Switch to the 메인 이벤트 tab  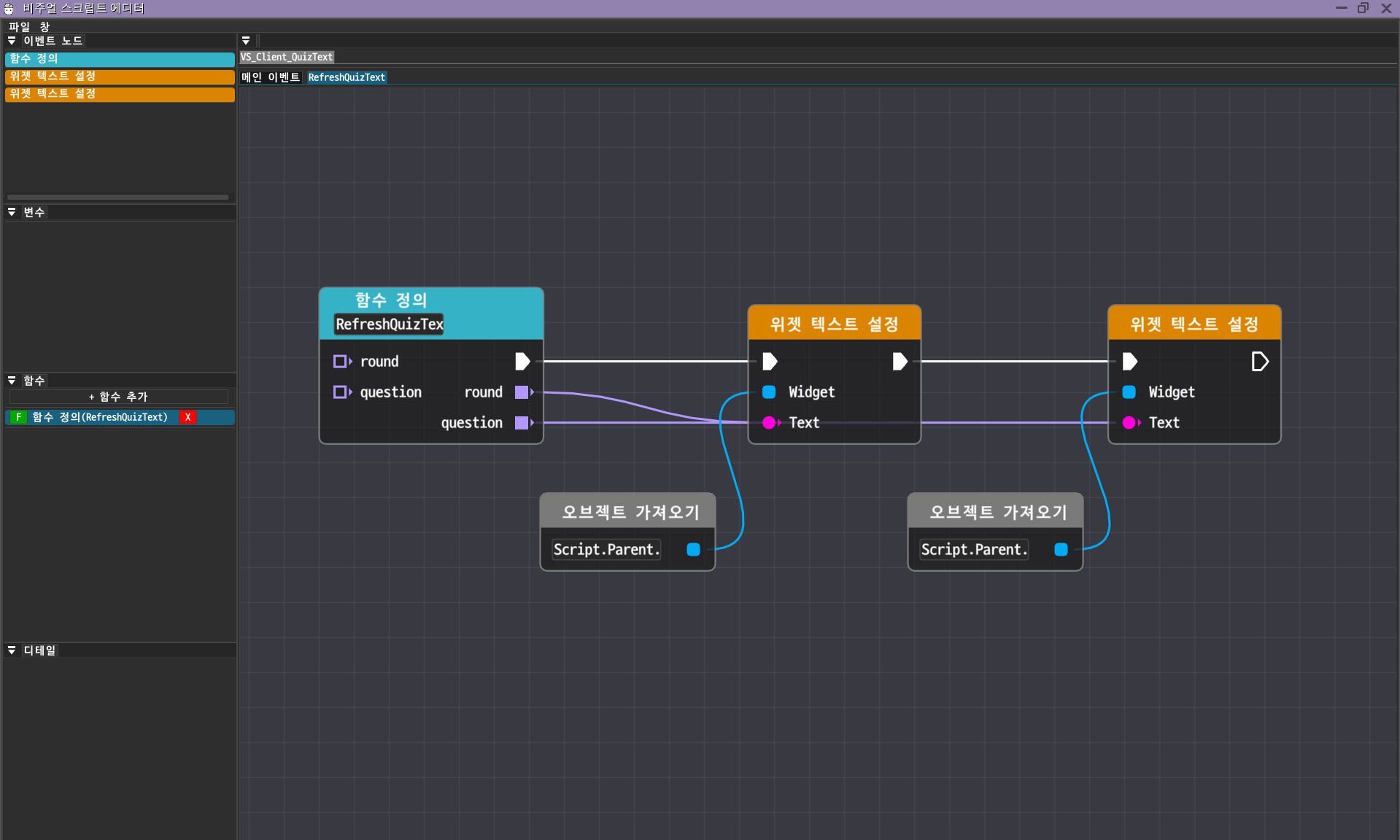(271, 77)
